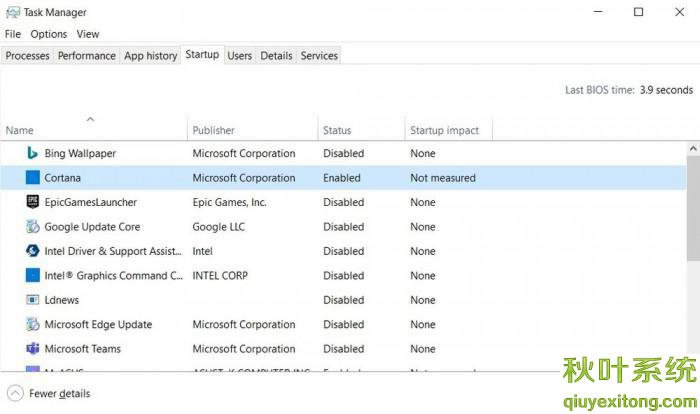Switch to the Performance tab
Viewport: 700px width, 414px height.
(87, 56)
